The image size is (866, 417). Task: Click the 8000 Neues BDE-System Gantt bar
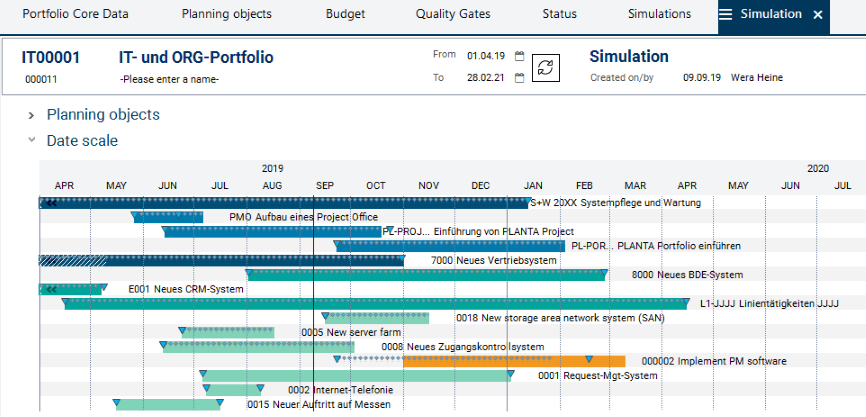(425, 275)
